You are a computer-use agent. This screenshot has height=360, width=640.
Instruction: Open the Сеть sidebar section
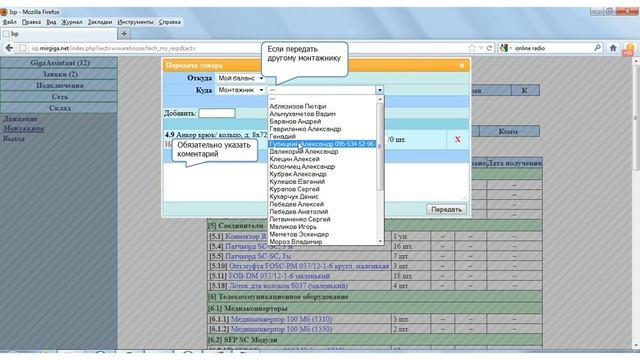pos(59,97)
